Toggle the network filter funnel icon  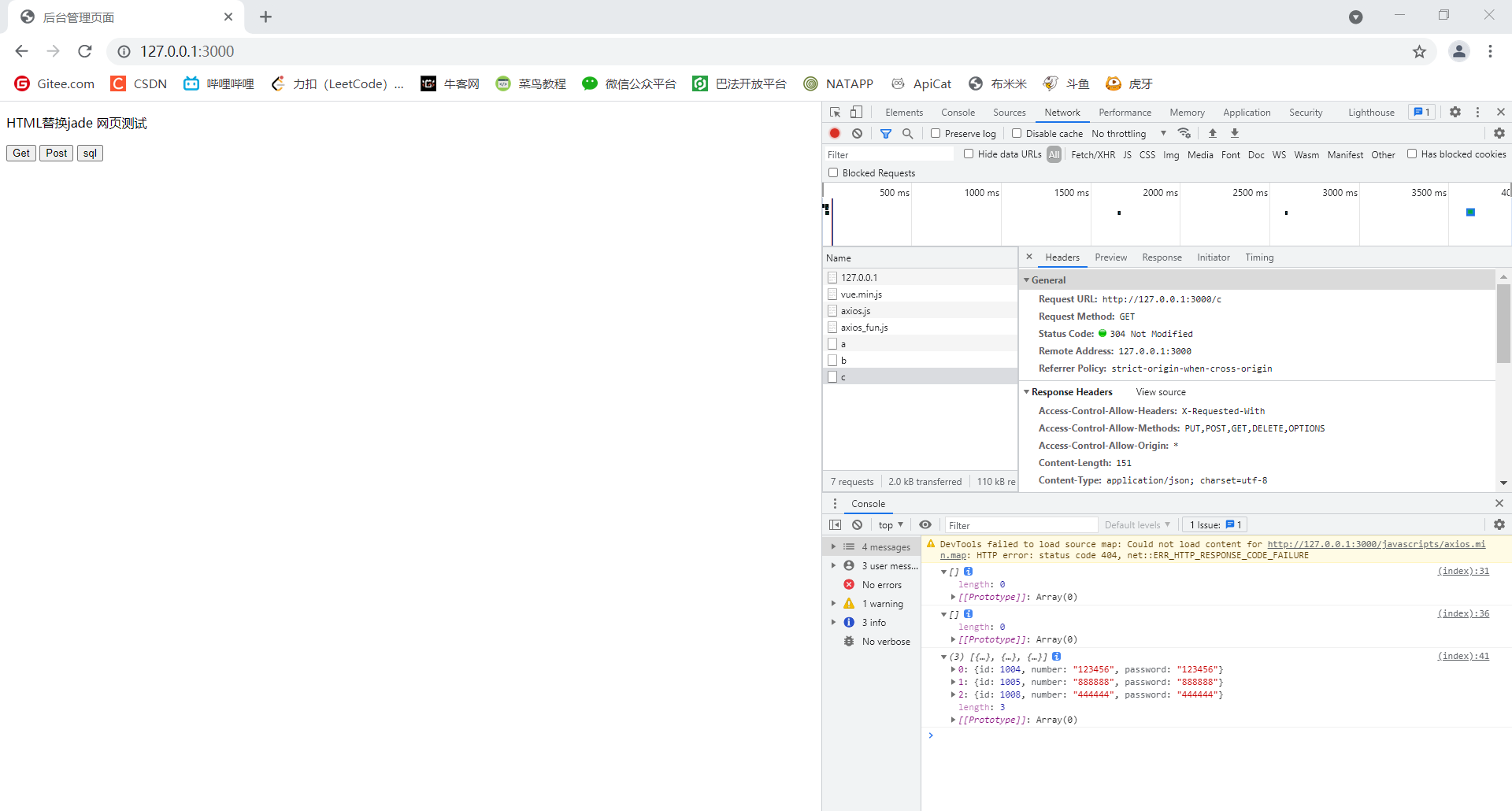point(886,134)
